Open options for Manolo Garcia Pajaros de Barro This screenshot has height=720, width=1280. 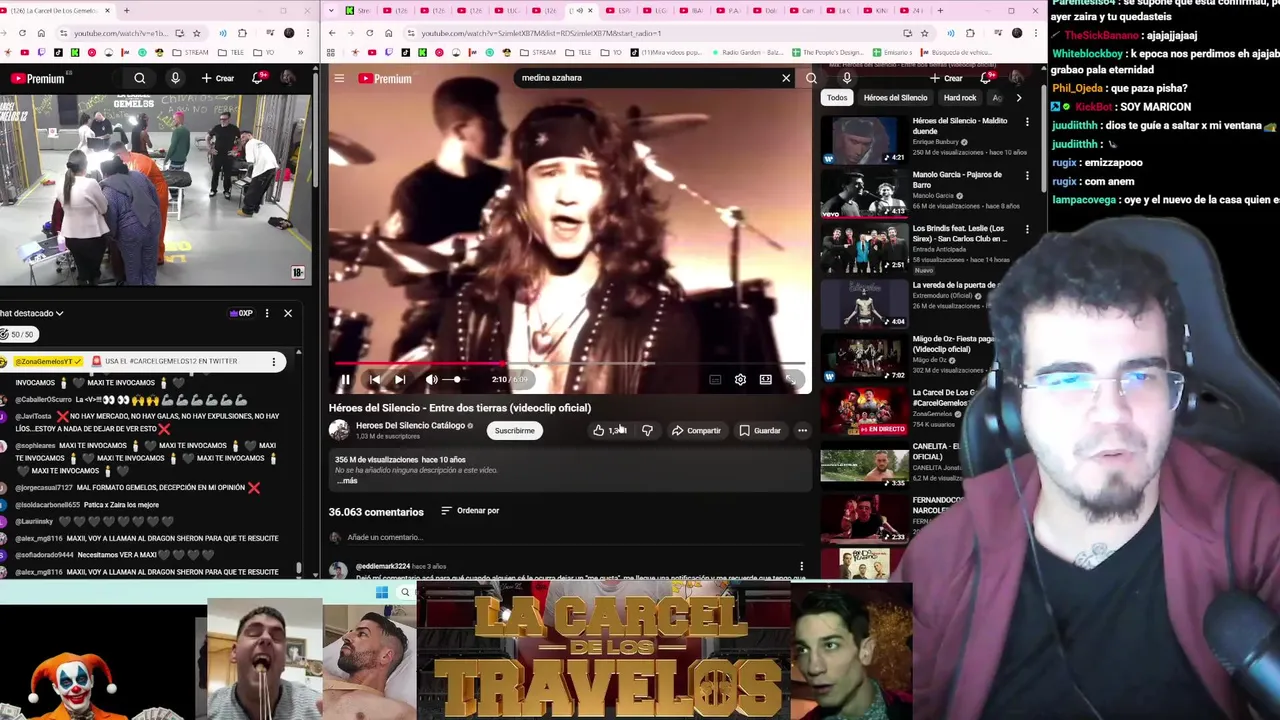1027,176
